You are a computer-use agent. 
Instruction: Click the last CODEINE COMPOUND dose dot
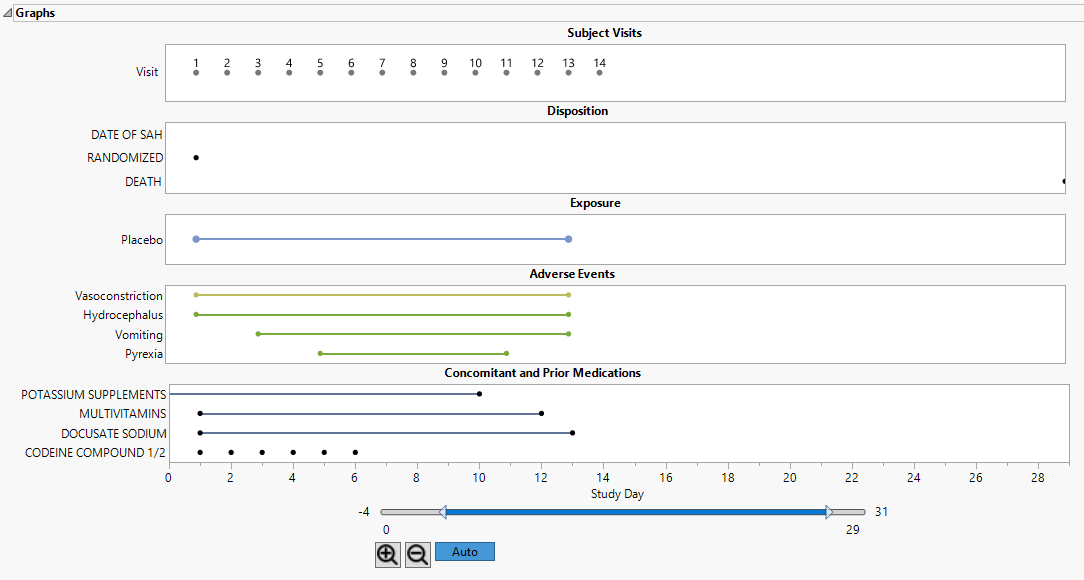click(x=355, y=452)
